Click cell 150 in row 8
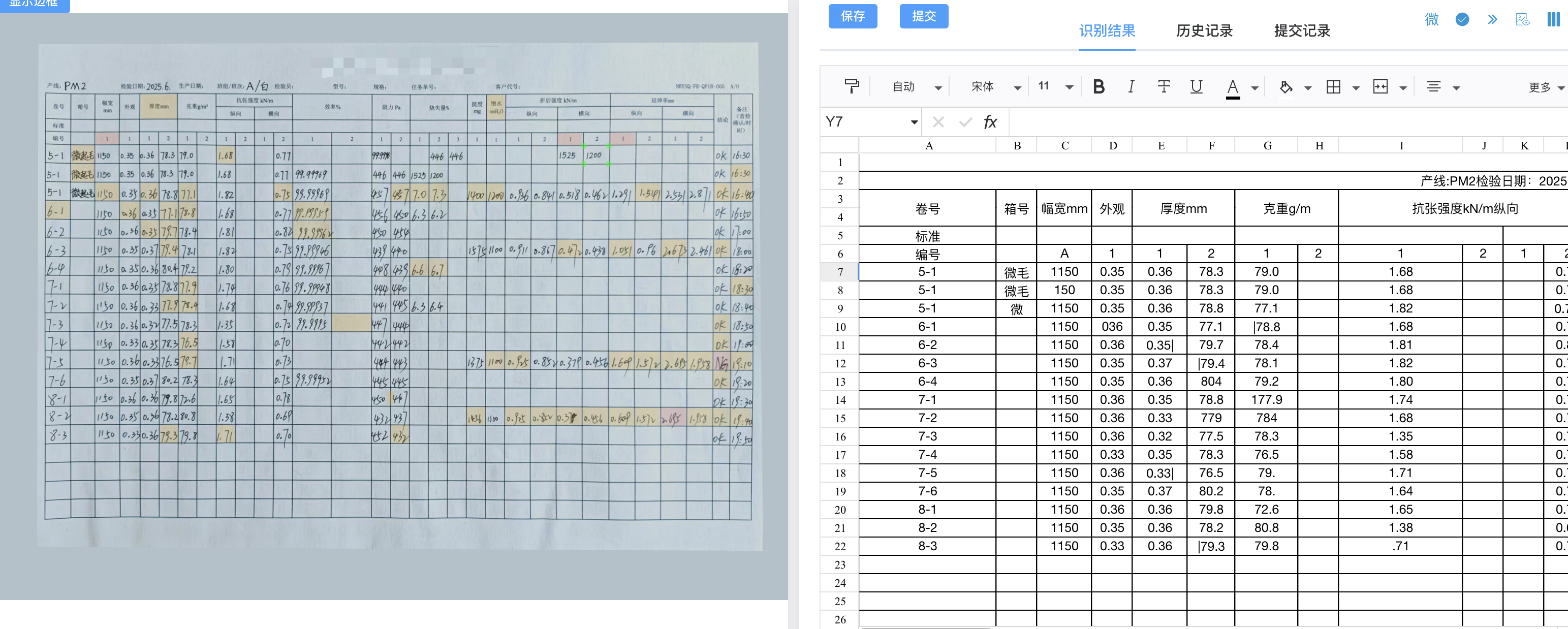Image resolution: width=1568 pixels, height=629 pixels. tap(1064, 291)
